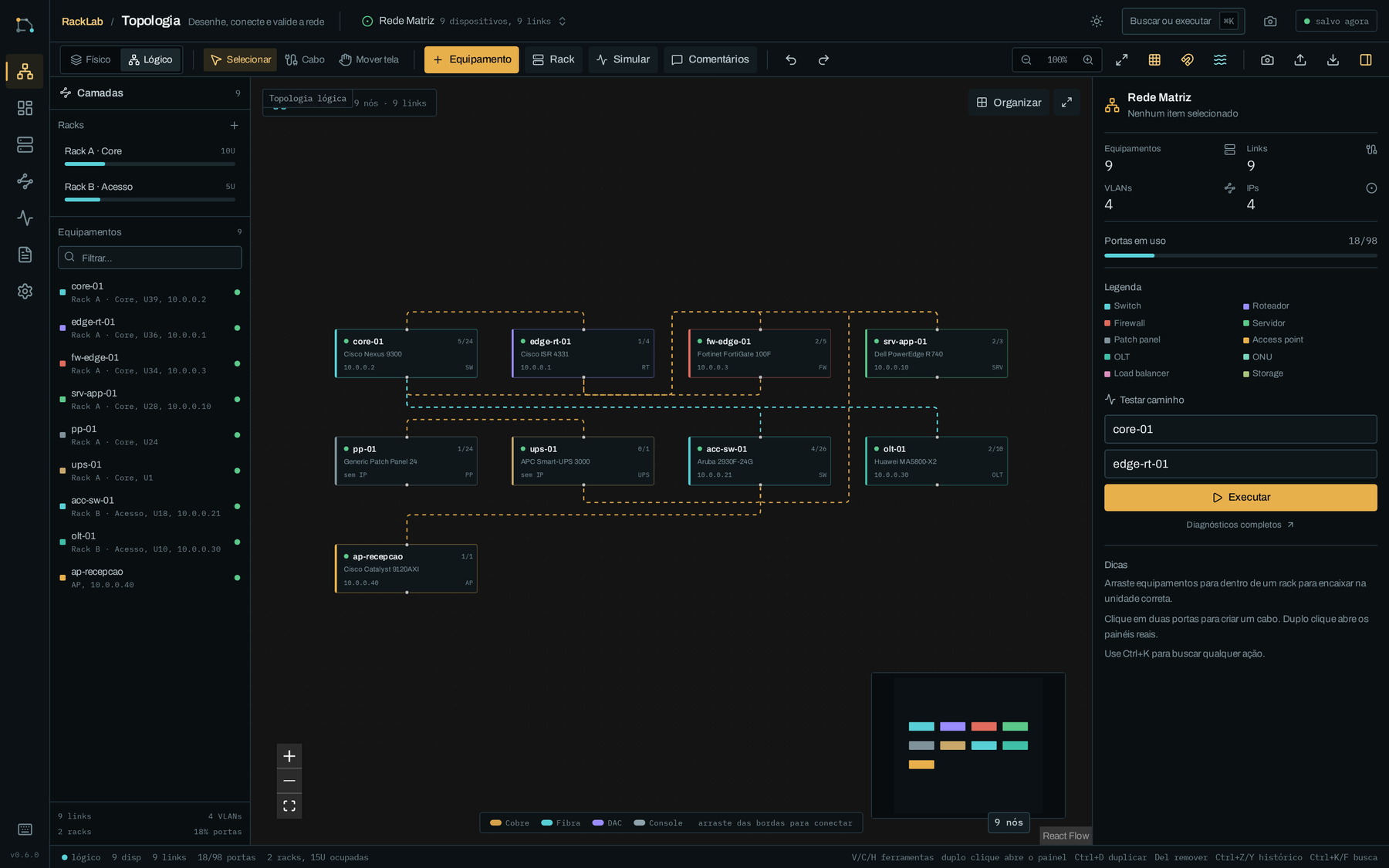
Task: Open the activity monitor sidebar icon
Action: (x=25, y=218)
